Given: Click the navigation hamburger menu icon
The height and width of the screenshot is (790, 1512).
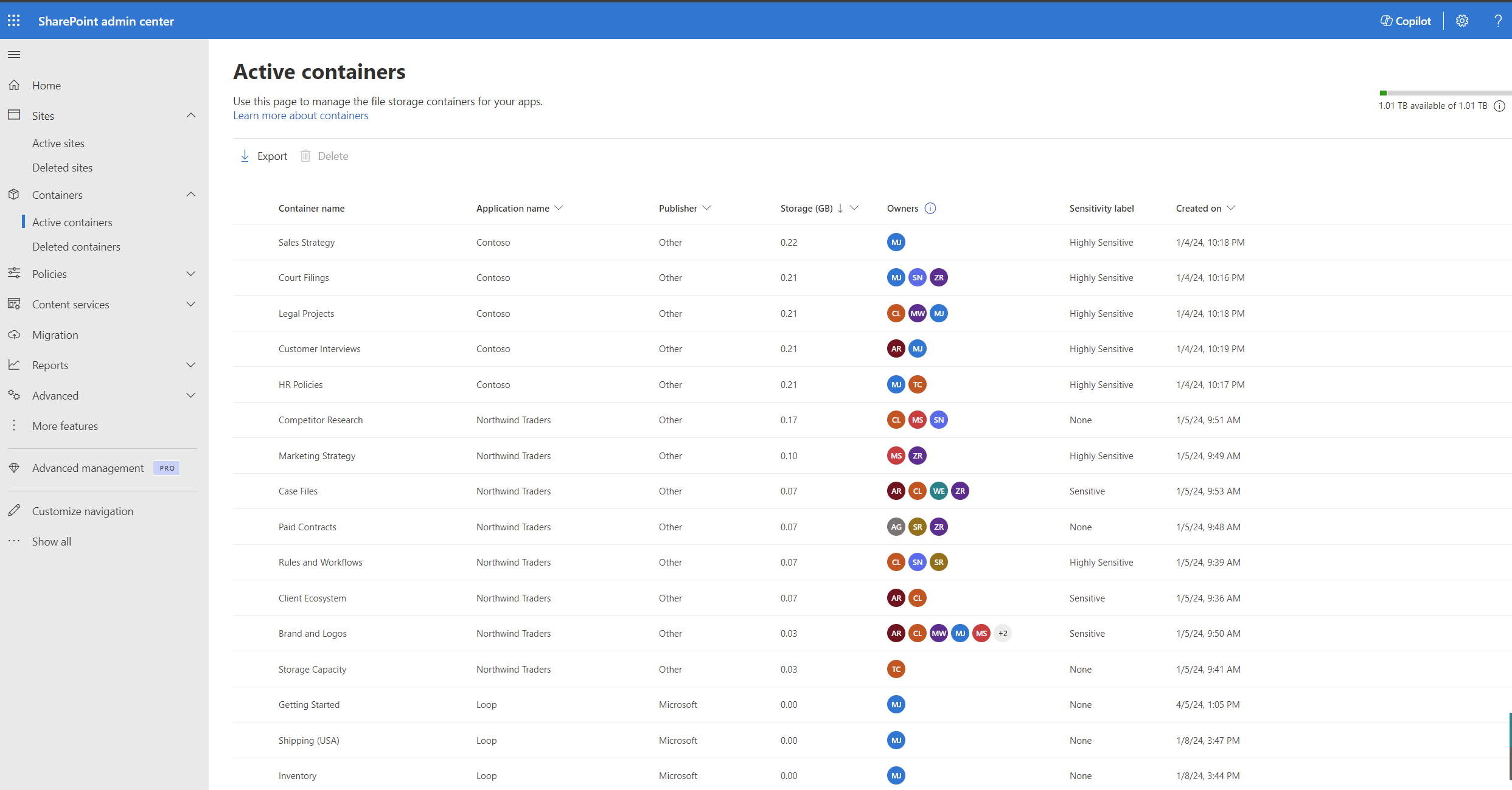Looking at the screenshot, I should tap(14, 54).
